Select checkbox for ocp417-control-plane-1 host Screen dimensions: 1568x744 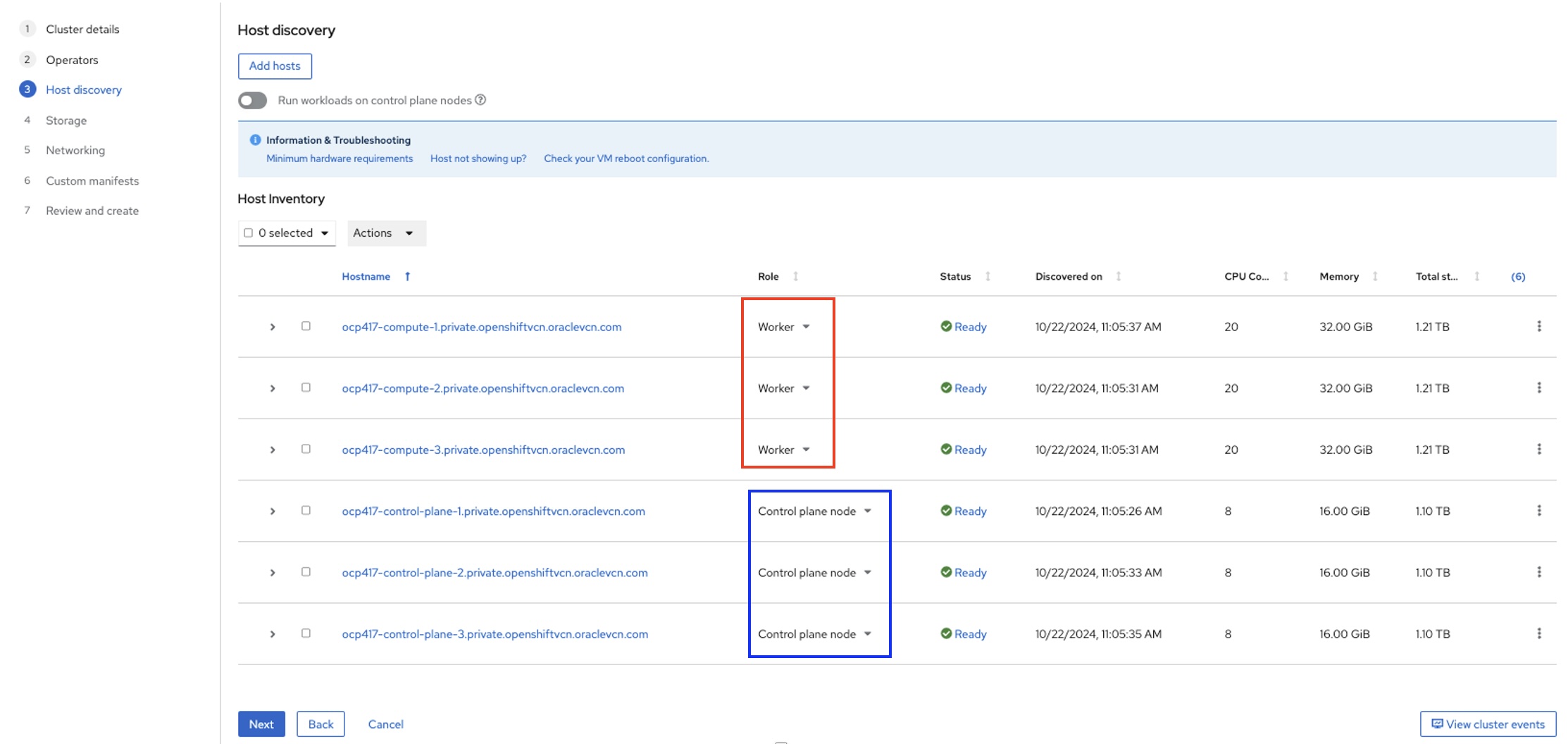(306, 510)
